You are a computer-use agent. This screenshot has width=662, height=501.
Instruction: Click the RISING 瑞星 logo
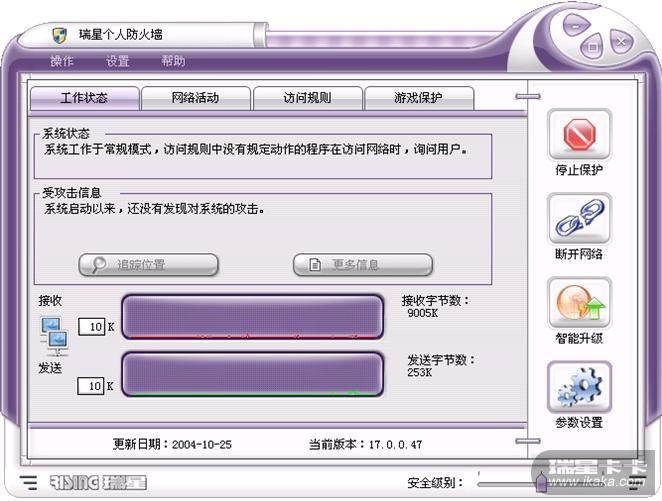[98, 482]
